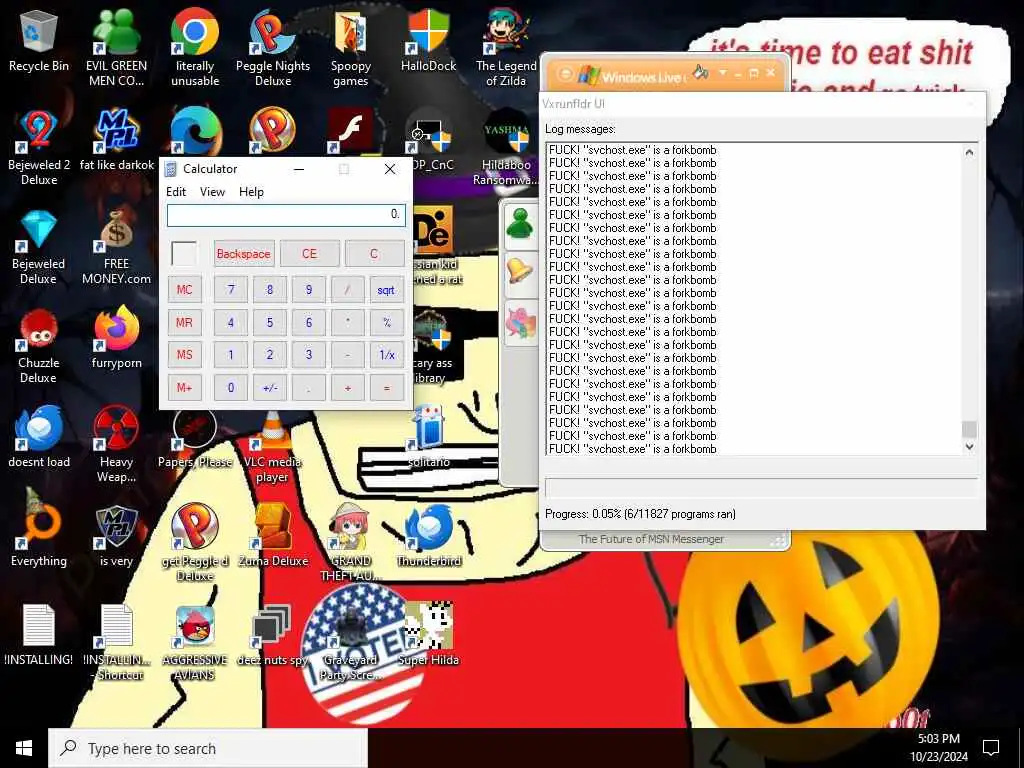
Task: Click the green buddy icon in Messenger sidebar
Action: point(520,225)
